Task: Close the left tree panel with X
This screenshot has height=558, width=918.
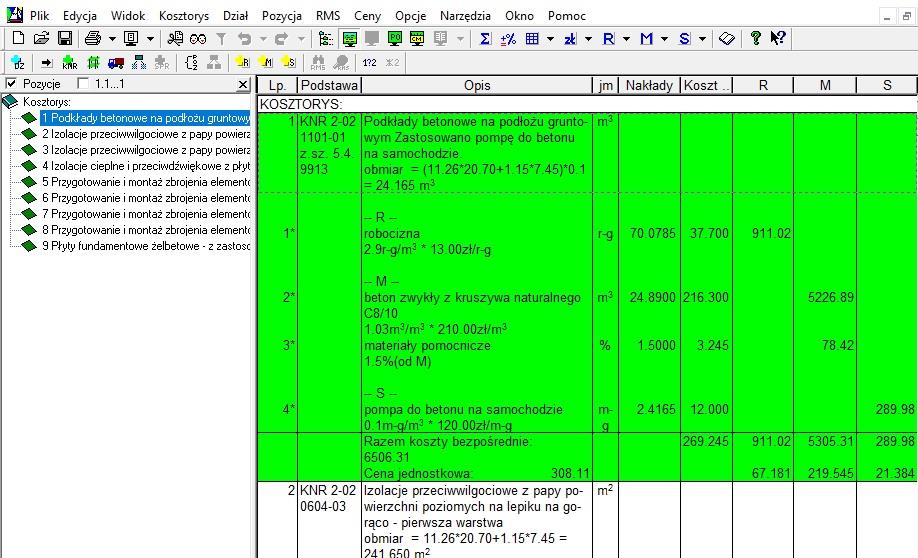Action: click(x=243, y=85)
